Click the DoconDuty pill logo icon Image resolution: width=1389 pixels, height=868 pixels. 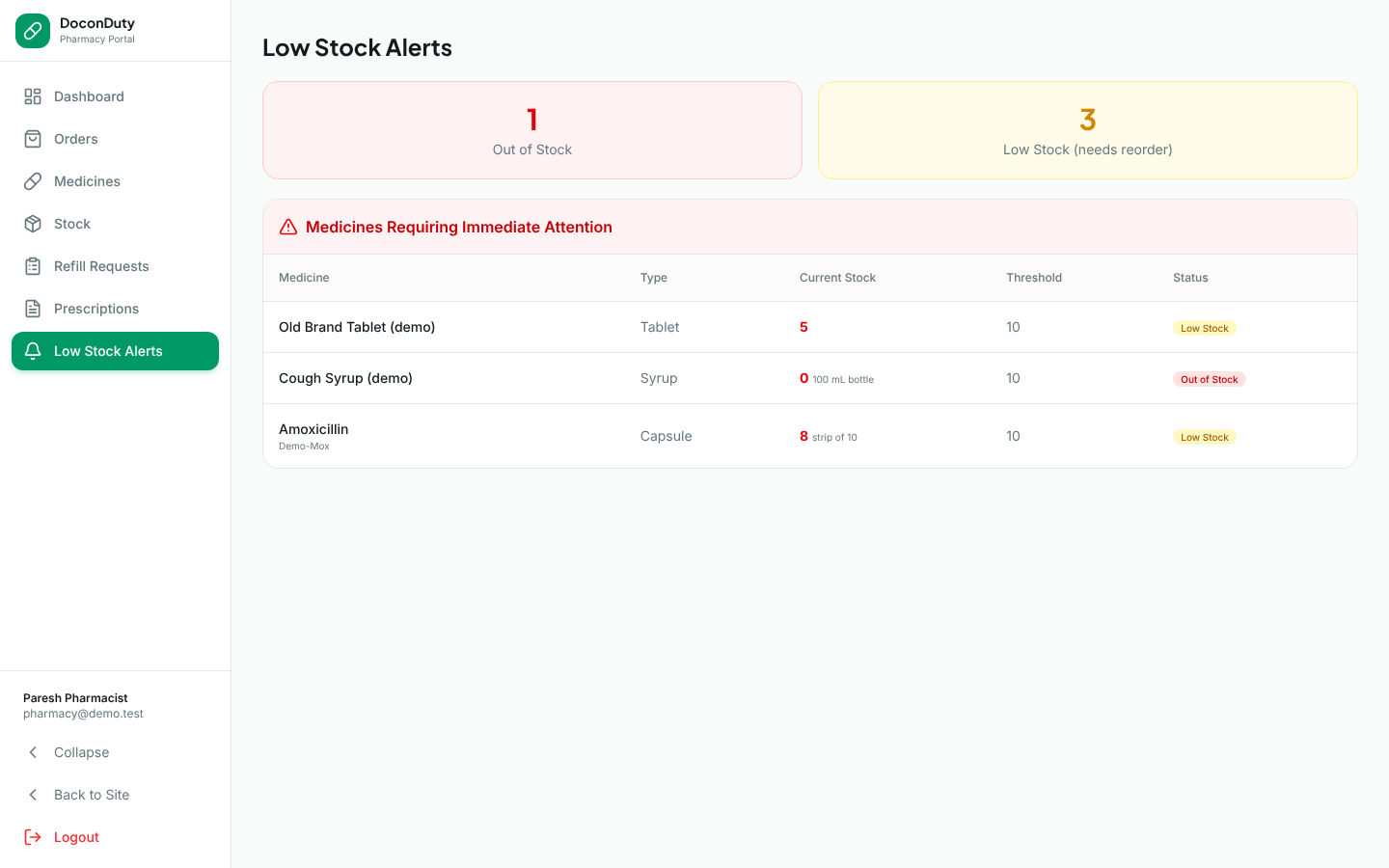33,31
